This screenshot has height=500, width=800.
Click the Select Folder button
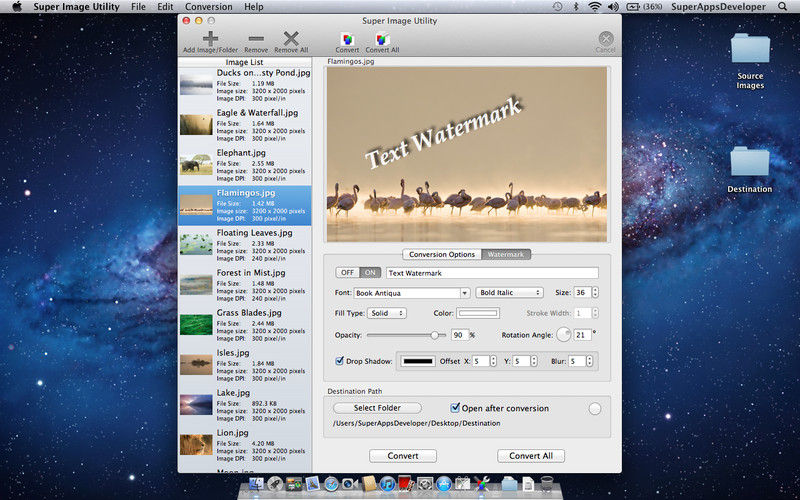378,408
